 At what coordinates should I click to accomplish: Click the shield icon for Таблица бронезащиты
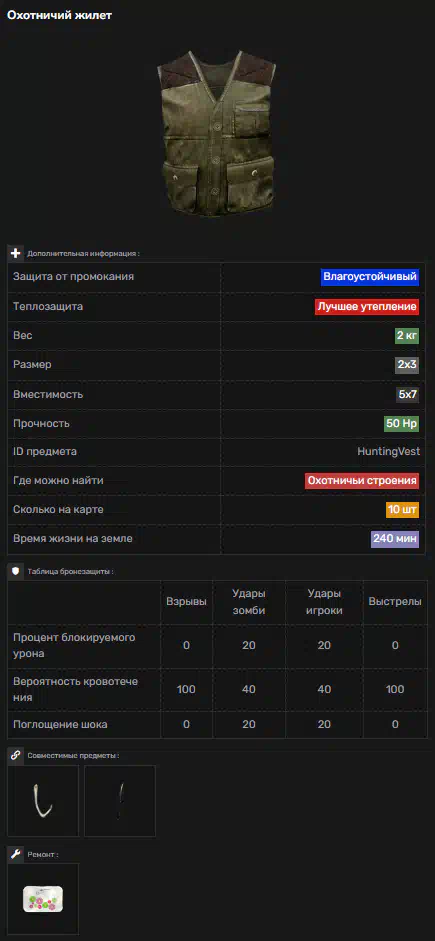pyautogui.click(x=16, y=571)
